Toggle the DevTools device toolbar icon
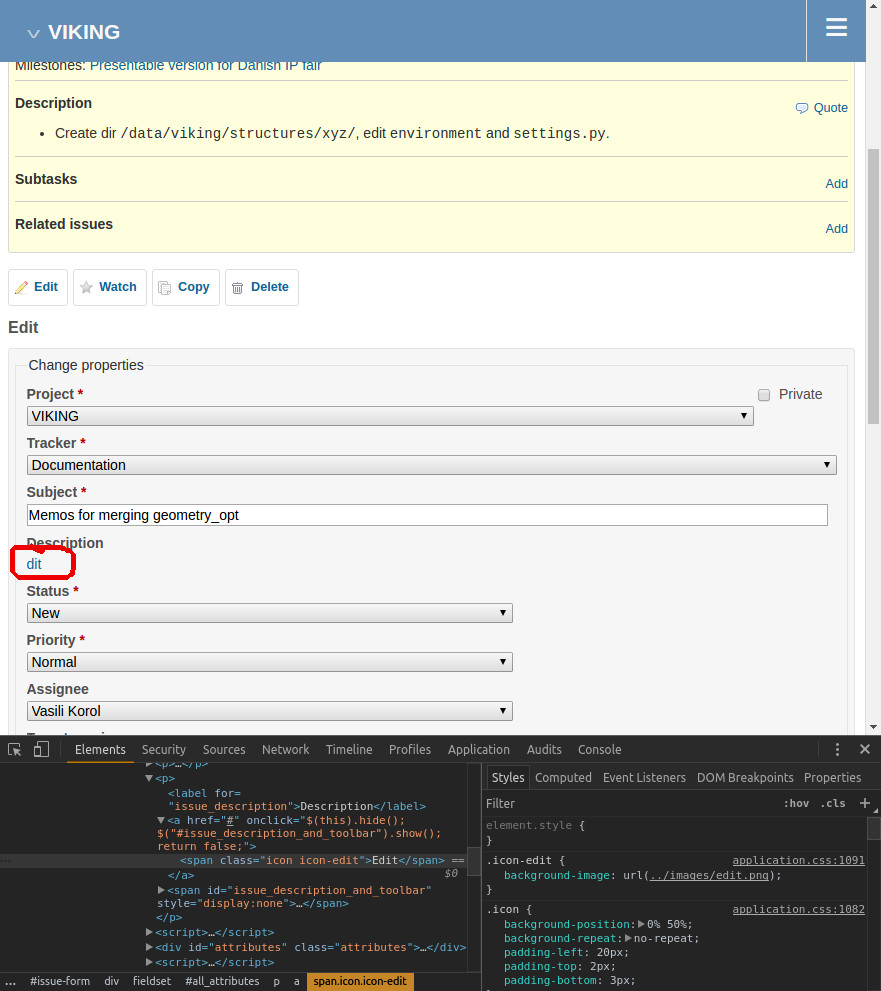 [x=41, y=750]
